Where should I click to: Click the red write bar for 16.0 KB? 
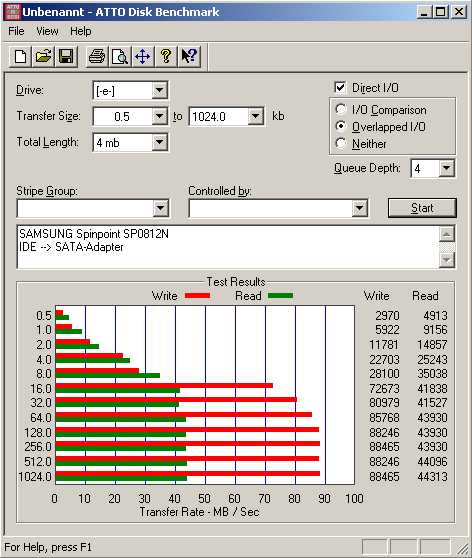click(164, 386)
